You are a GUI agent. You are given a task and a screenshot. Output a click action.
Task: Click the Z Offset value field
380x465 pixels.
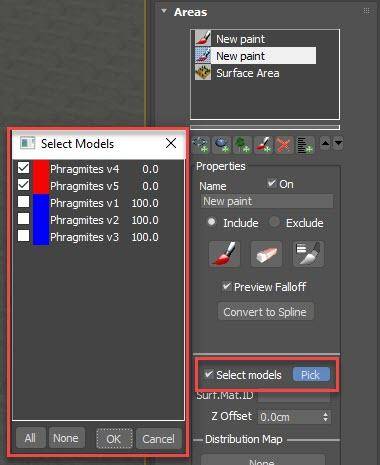tap(289, 417)
